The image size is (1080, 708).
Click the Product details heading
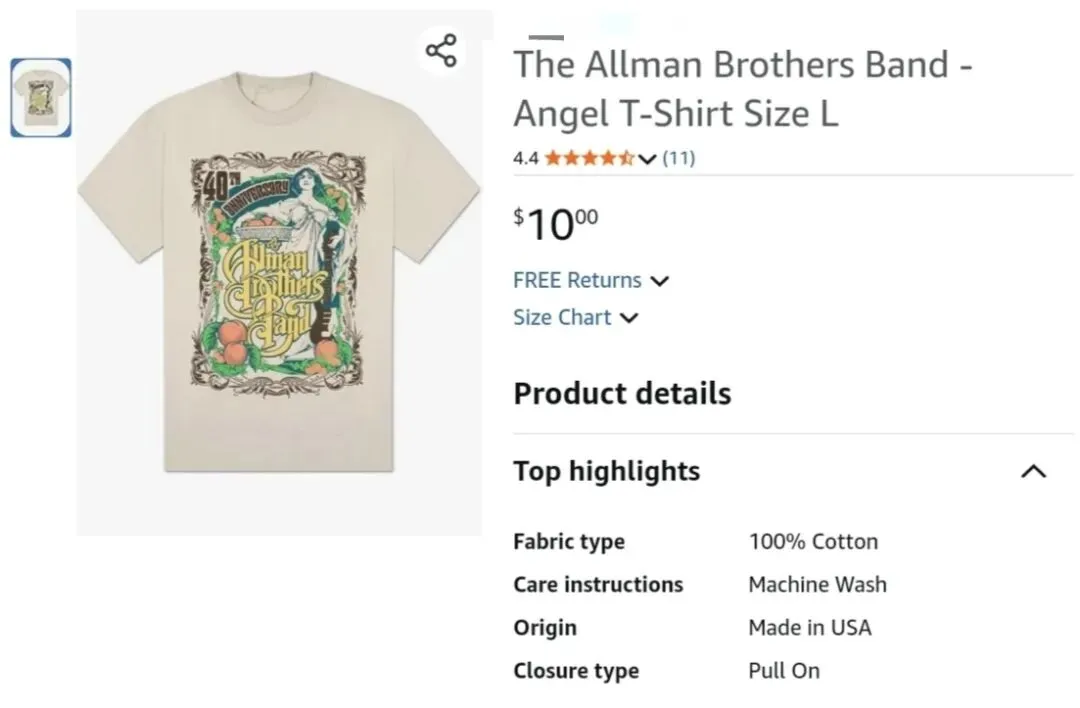tap(622, 393)
